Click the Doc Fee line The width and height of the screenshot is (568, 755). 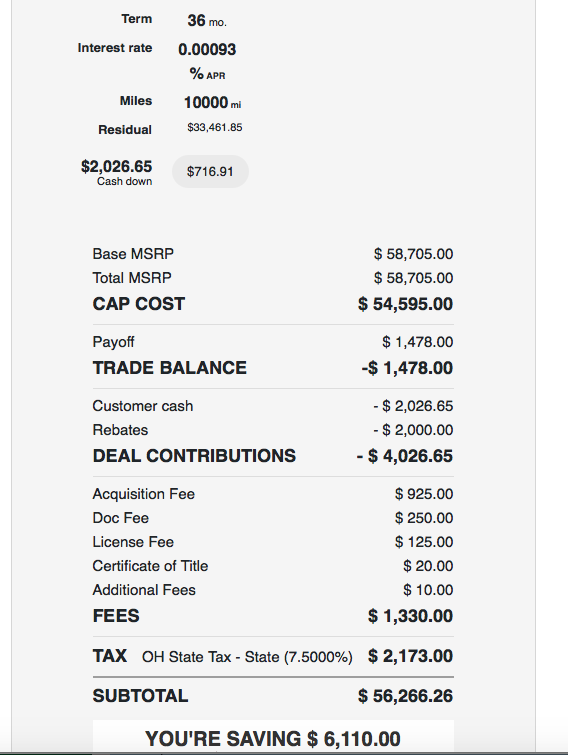click(272, 518)
